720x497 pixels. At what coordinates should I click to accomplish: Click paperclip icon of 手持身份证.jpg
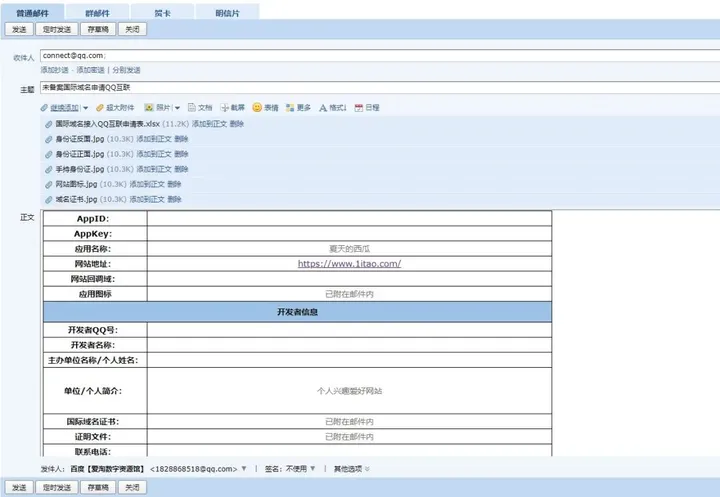point(49,169)
